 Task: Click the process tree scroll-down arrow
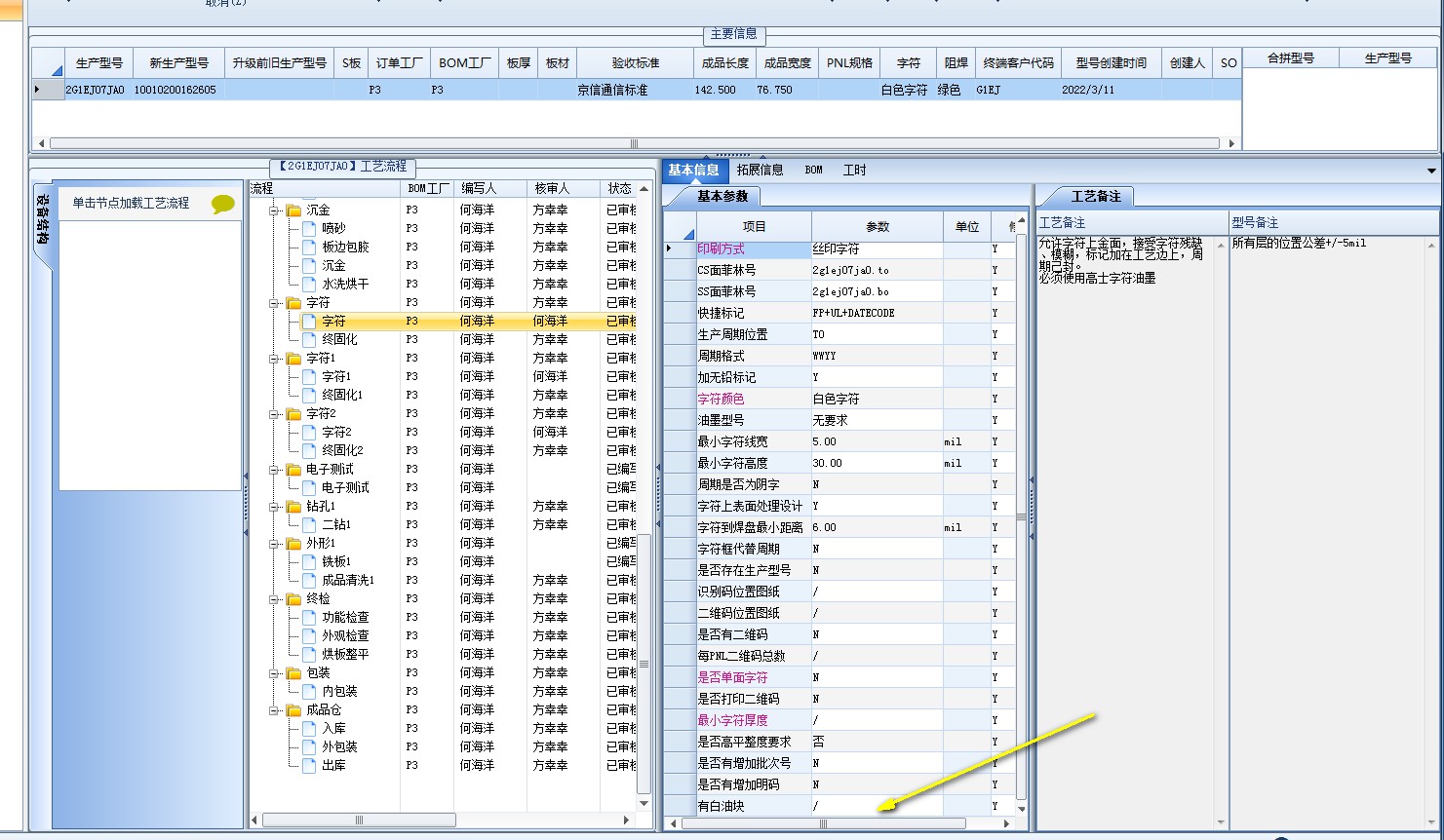[644, 804]
